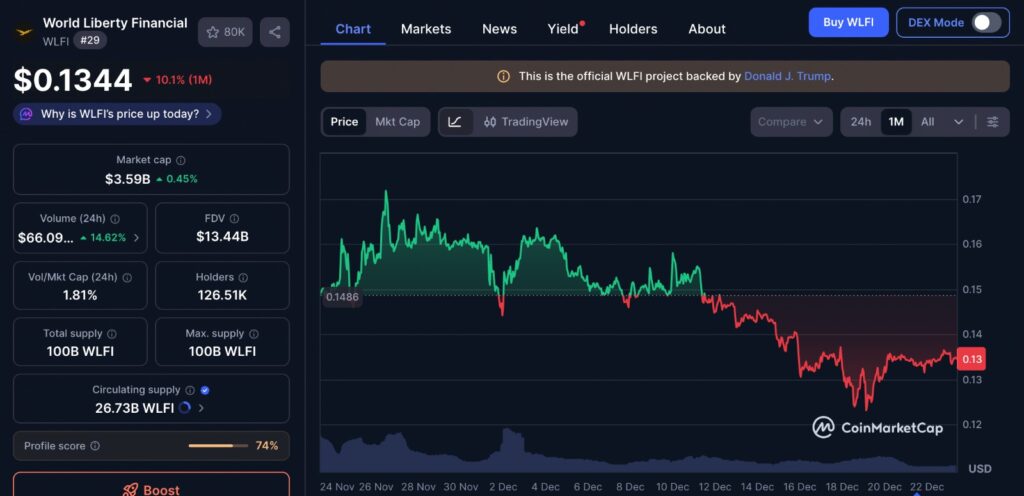The image size is (1024, 496).
Task: Expand Circulating supply details chevron
Action: pyautogui.click(x=201, y=409)
